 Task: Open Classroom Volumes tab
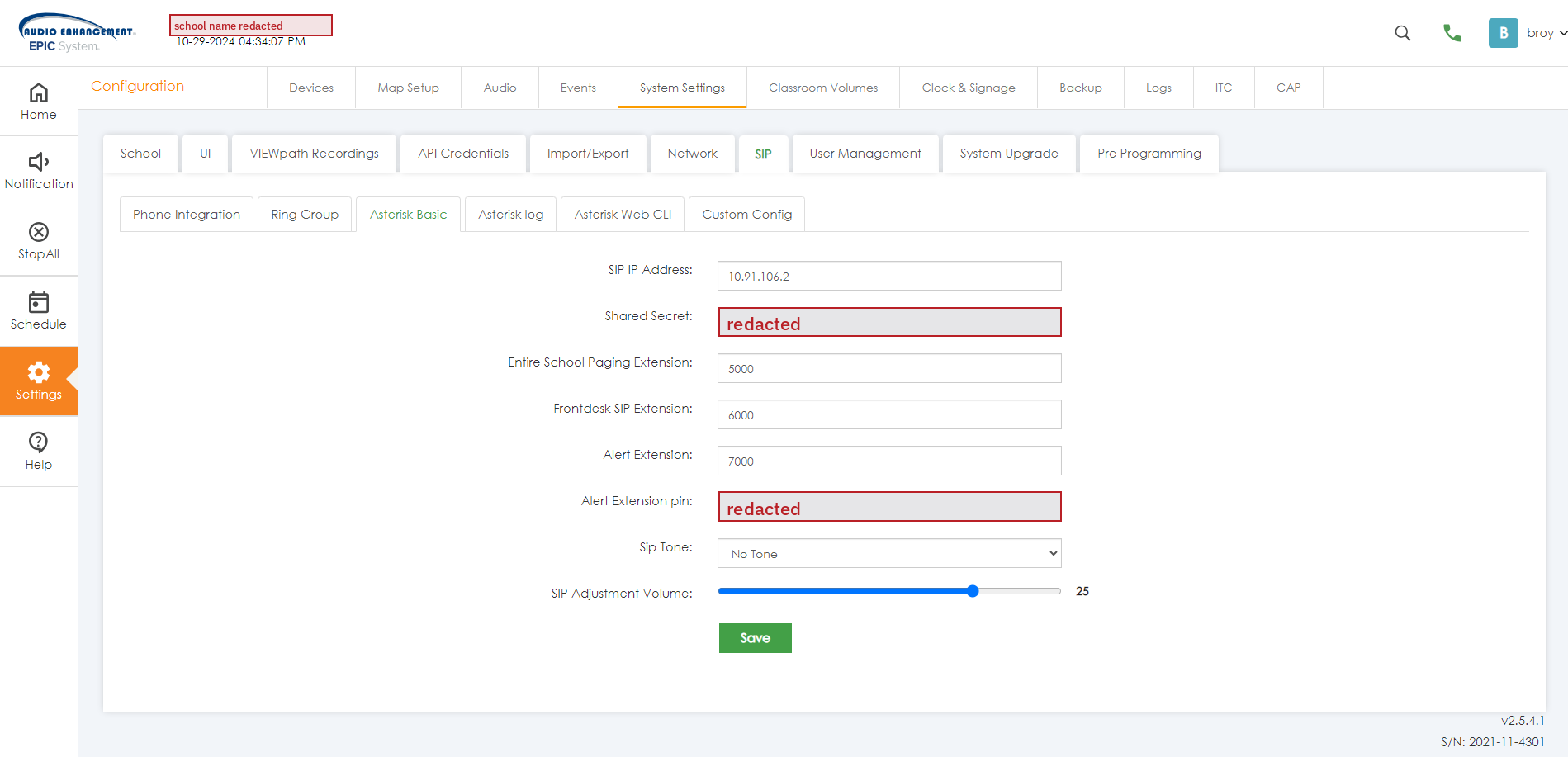[823, 88]
